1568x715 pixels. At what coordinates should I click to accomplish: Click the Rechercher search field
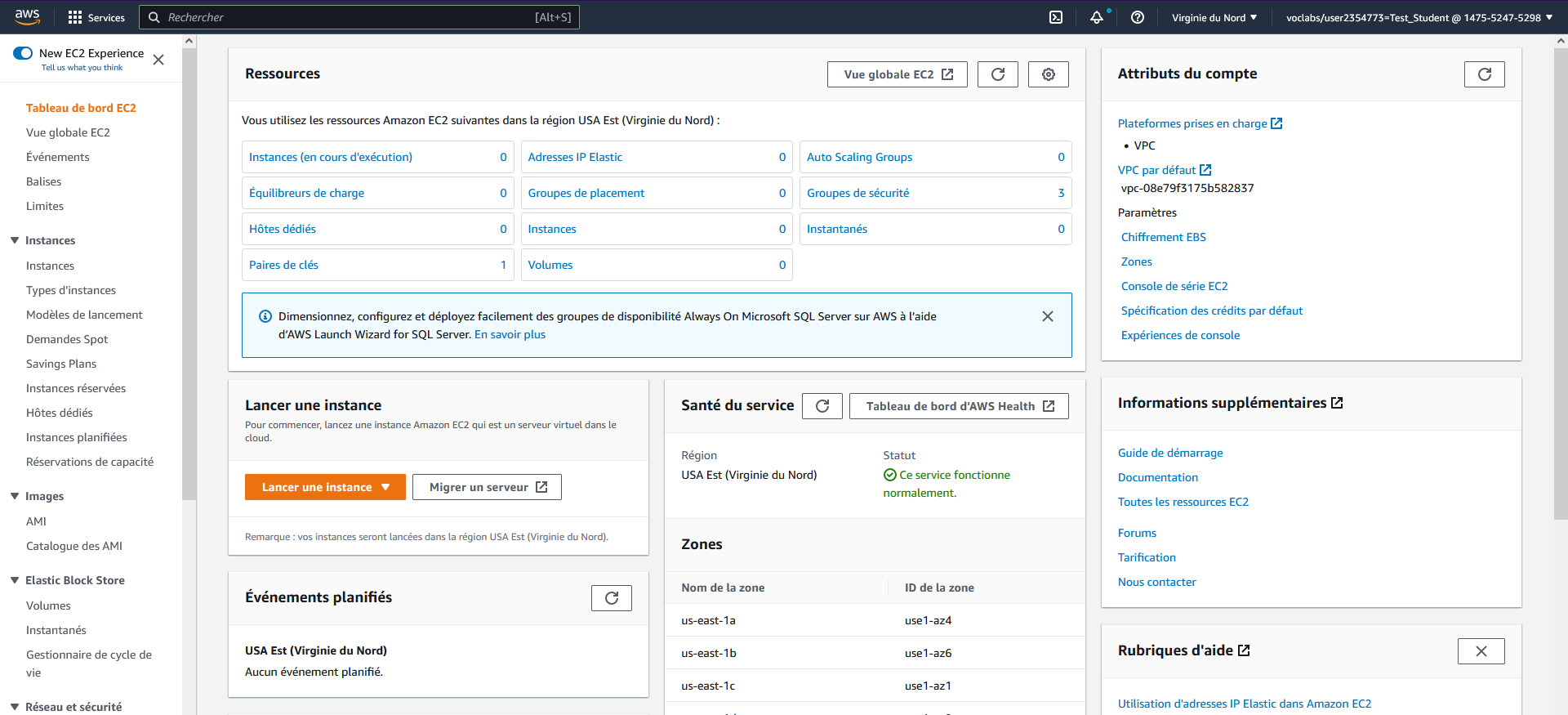(x=359, y=17)
